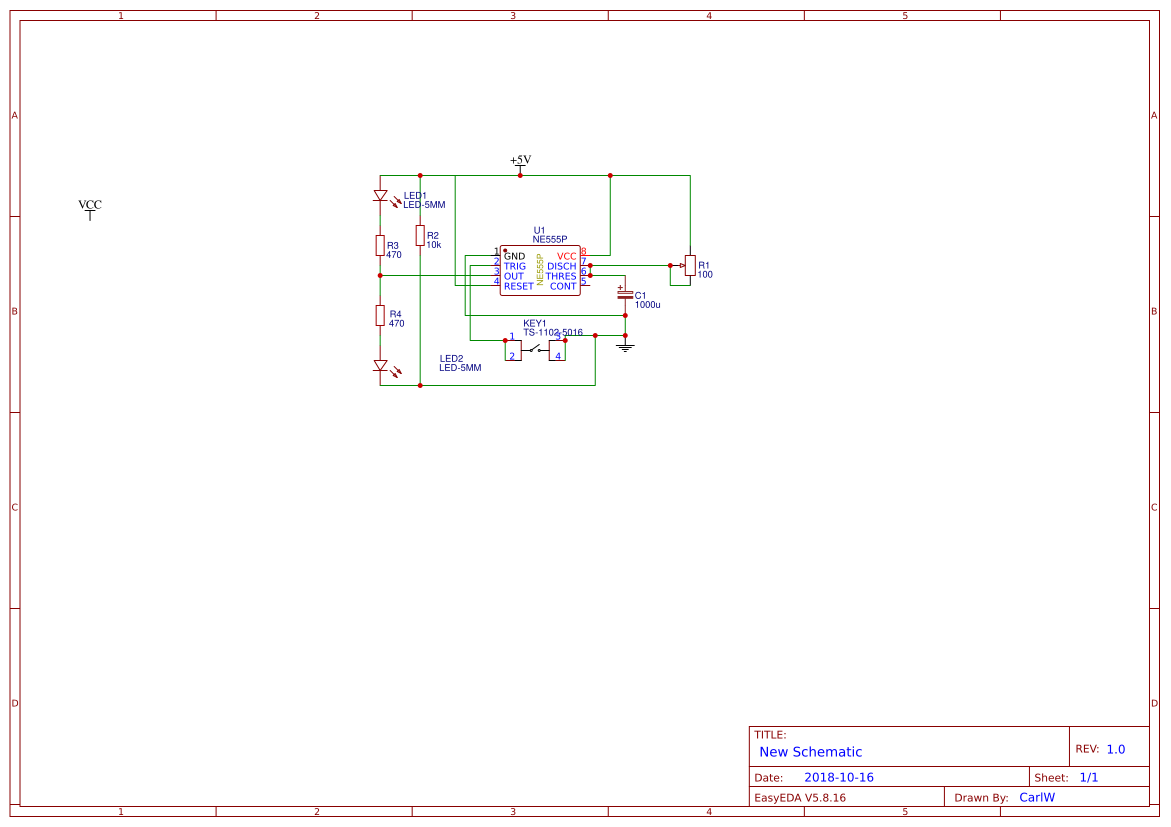Select resistor R4 labeled 470
This screenshot has width=1171, height=827.
(379, 313)
